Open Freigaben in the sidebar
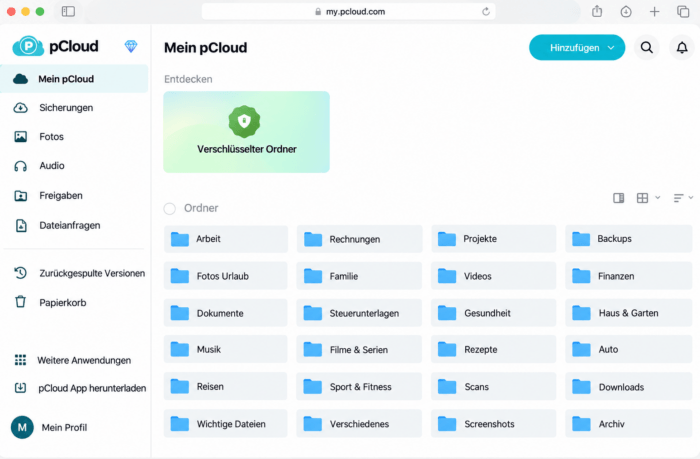Image resolution: width=700 pixels, height=459 pixels. (x=61, y=196)
